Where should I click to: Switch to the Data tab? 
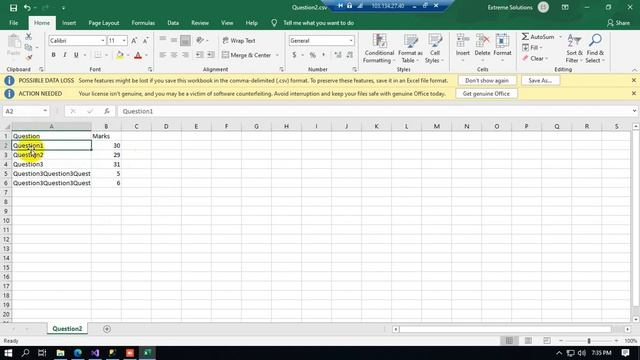tap(173, 23)
